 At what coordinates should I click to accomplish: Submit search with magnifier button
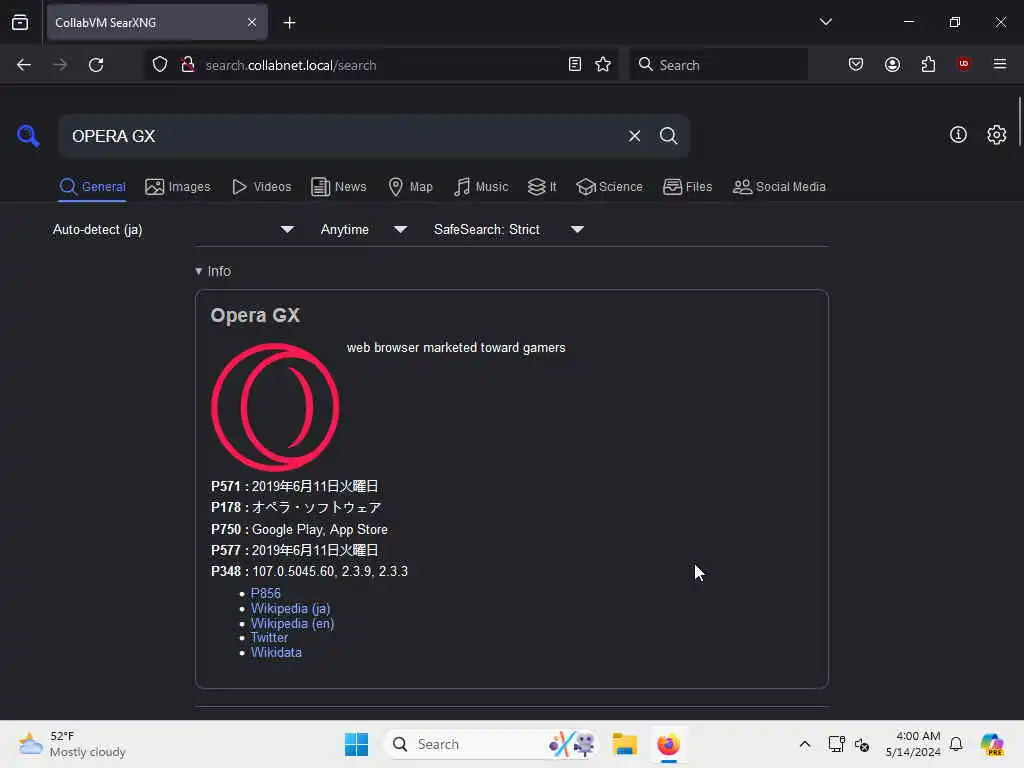click(x=668, y=136)
